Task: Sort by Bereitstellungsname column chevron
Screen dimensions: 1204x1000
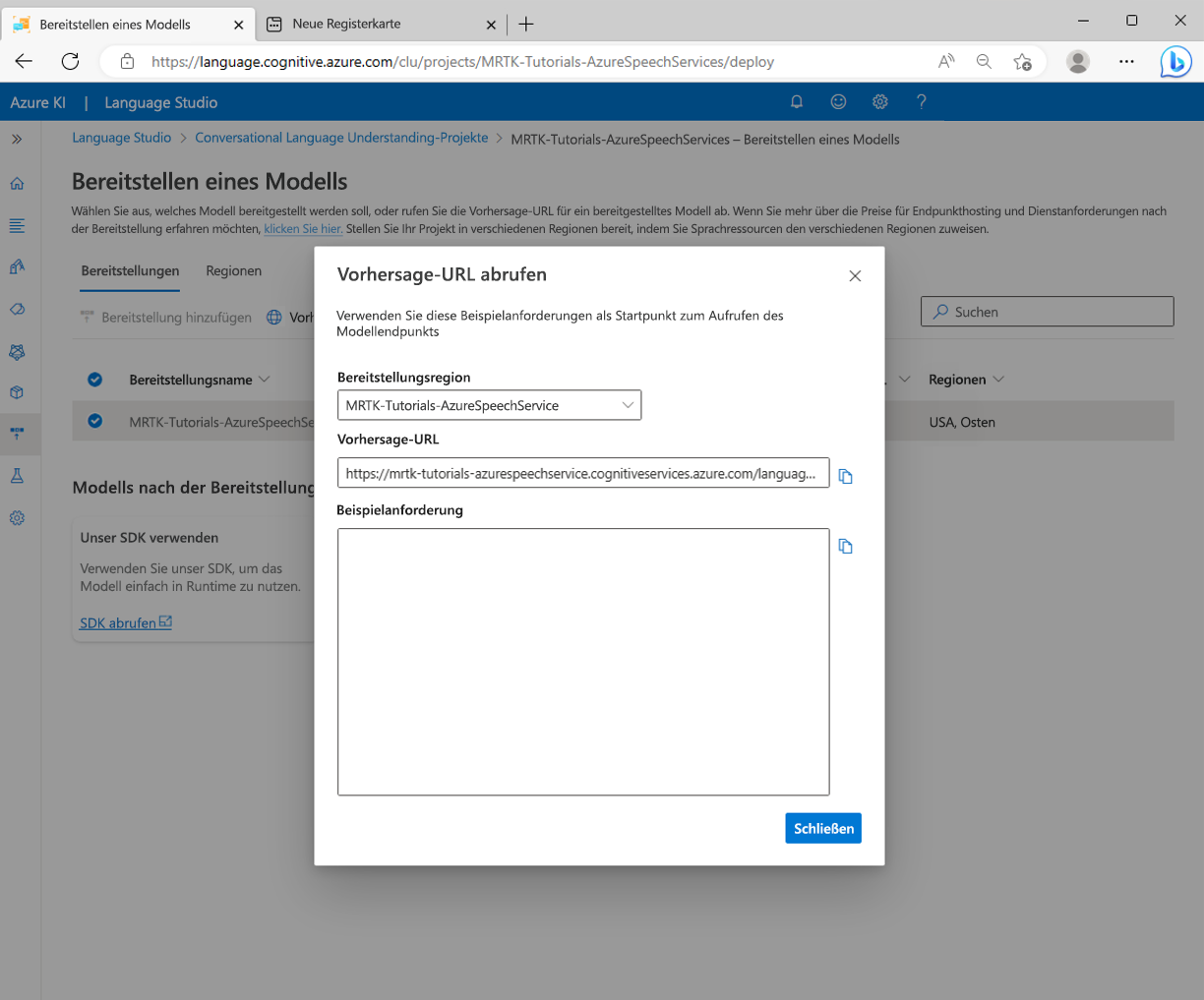Action: click(264, 380)
